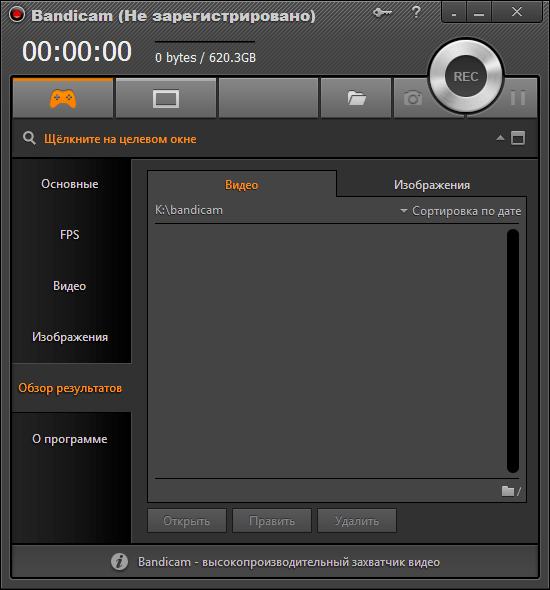Click the Удалить button
The width and height of the screenshot is (550, 590).
click(x=357, y=521)
